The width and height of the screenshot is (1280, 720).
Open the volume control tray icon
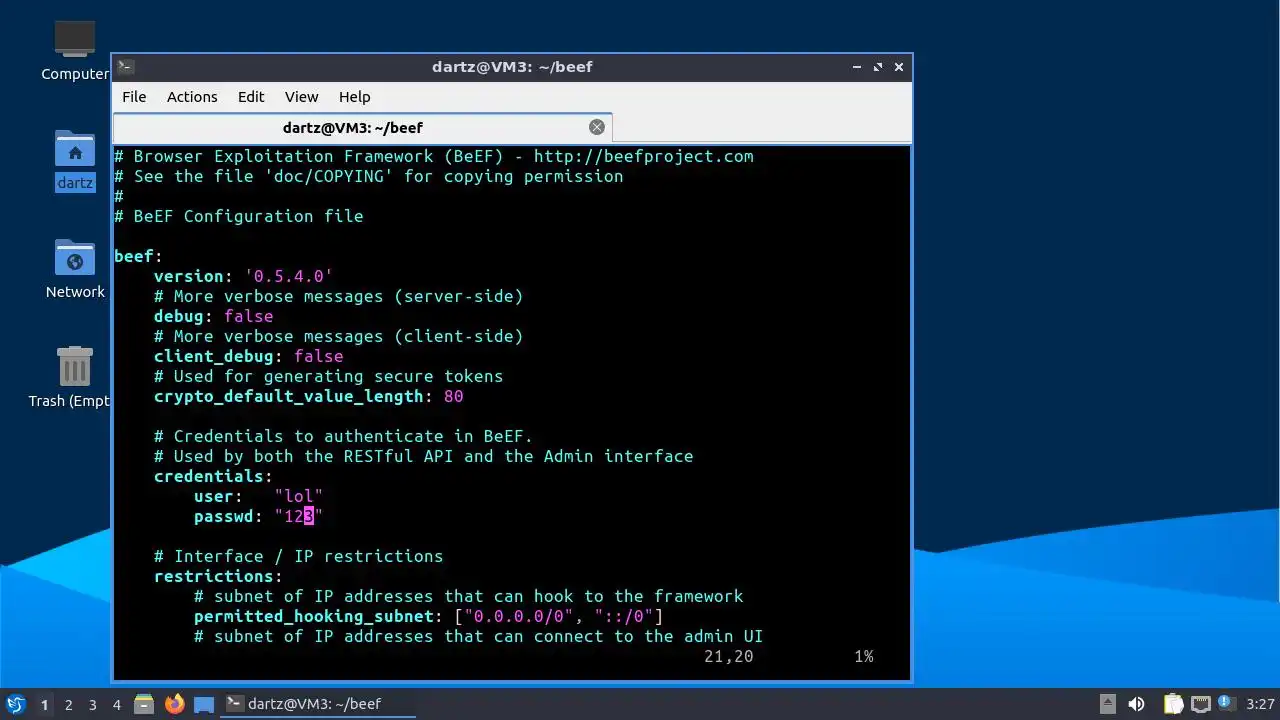pyautogui.click(x=1136, y=704)
